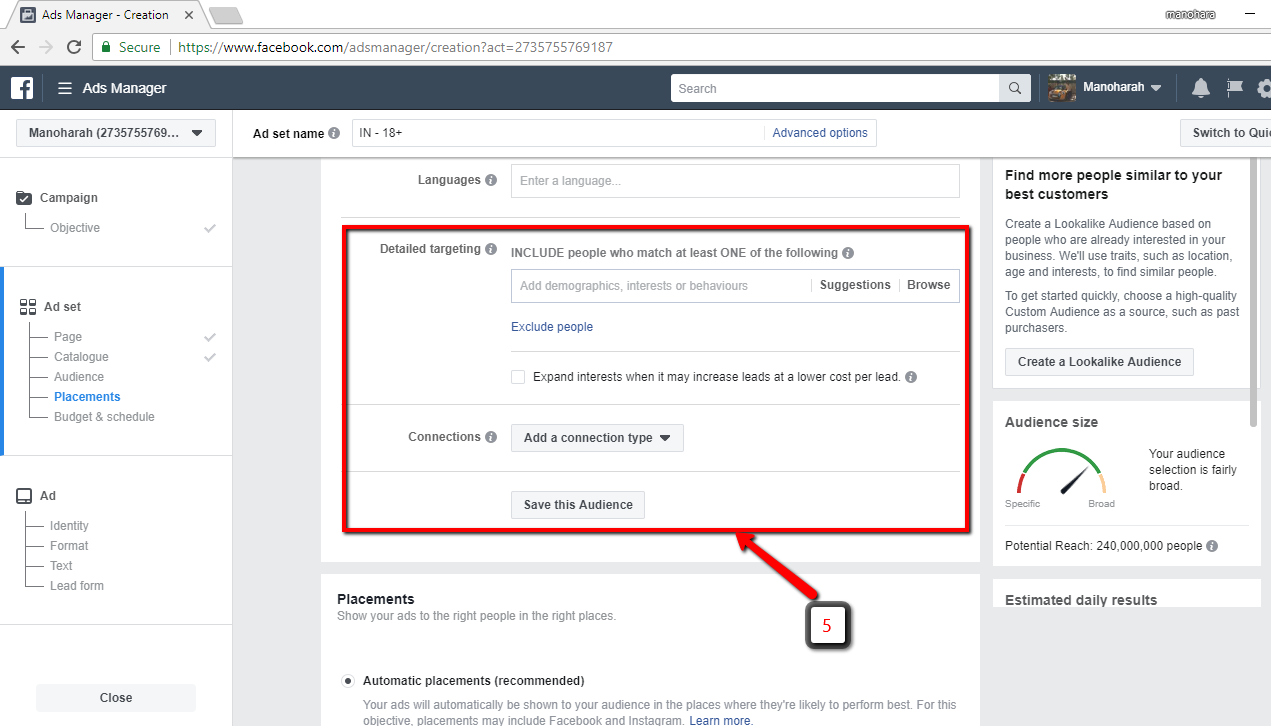
Task: Open Add a connection type dropdown
Action: point(597,438)
